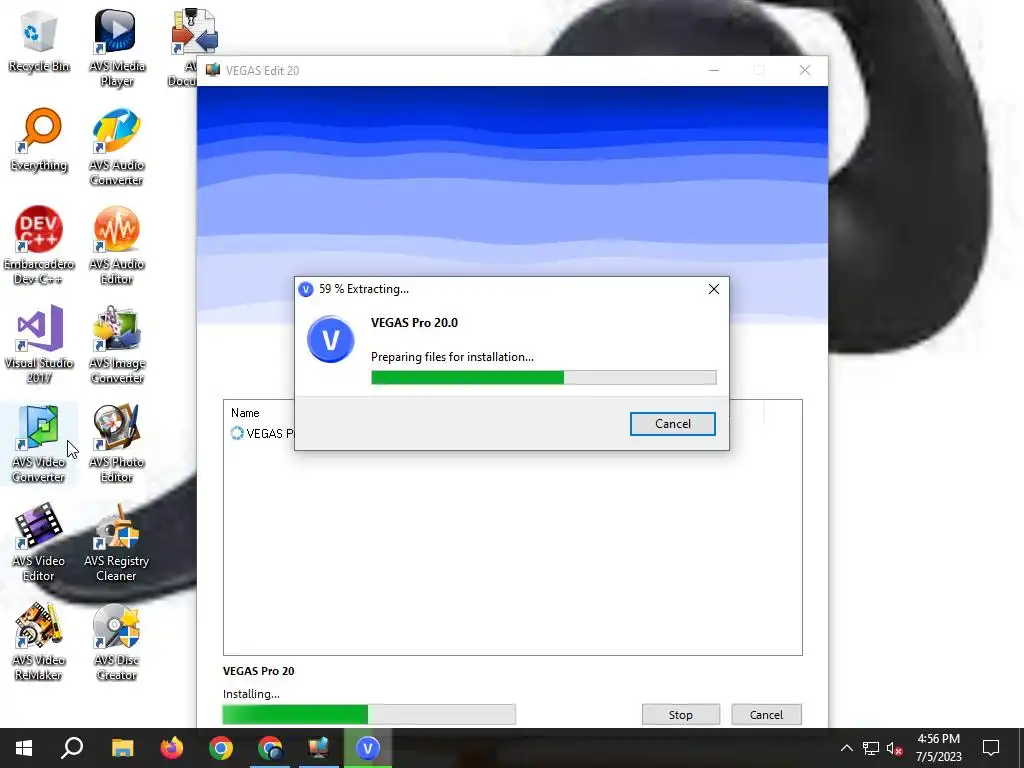This screenshot has height=768, width=1024.
Task: Select the Visual Studio 2017 desktop icon
Action: pyautogui.click(x=39, y=344)
